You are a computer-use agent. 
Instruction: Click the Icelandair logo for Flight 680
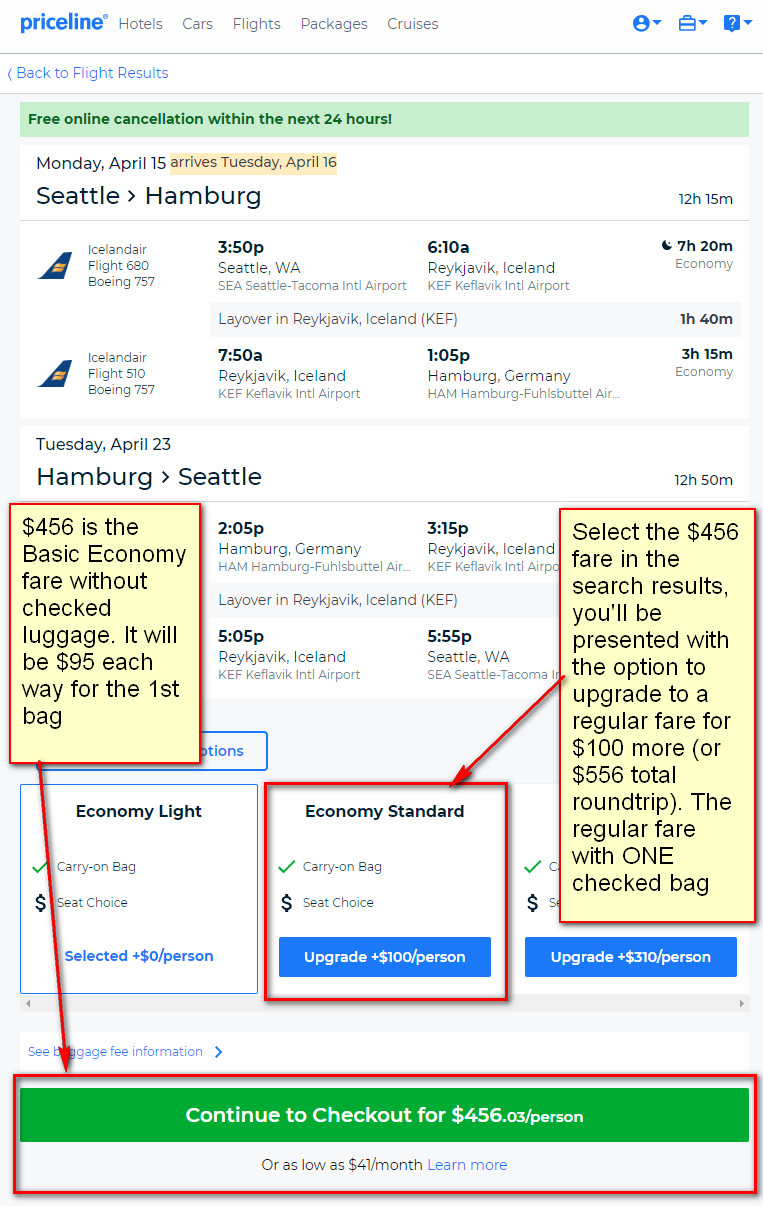pos(55,266)
